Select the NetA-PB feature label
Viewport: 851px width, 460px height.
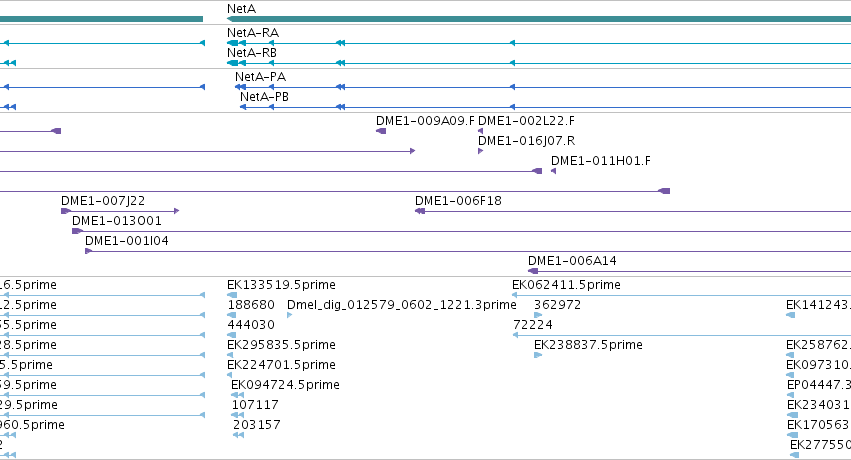click(264, 97)
